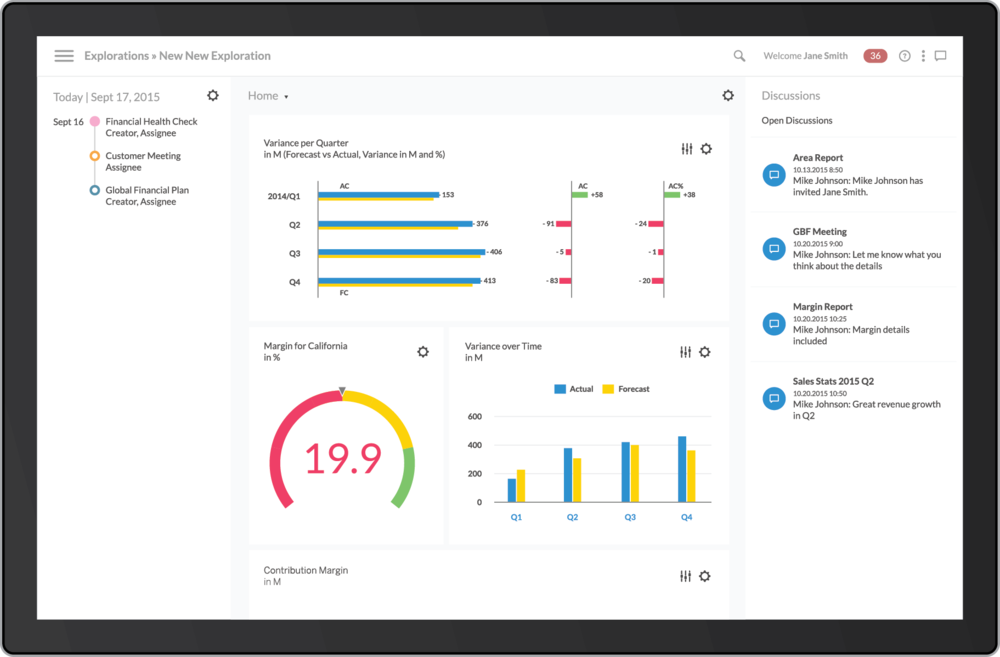Viewport: 1000px width, 657px height.
Task: Open filter settings on Variance per Quarter chart
Action: 687,148
